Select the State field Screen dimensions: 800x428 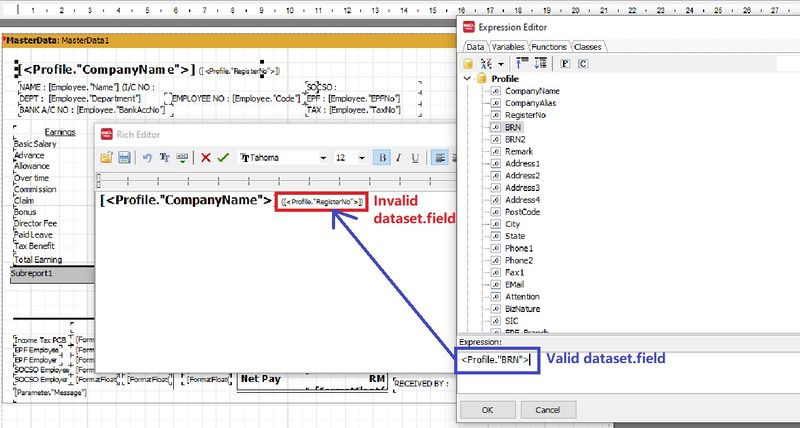515,236
